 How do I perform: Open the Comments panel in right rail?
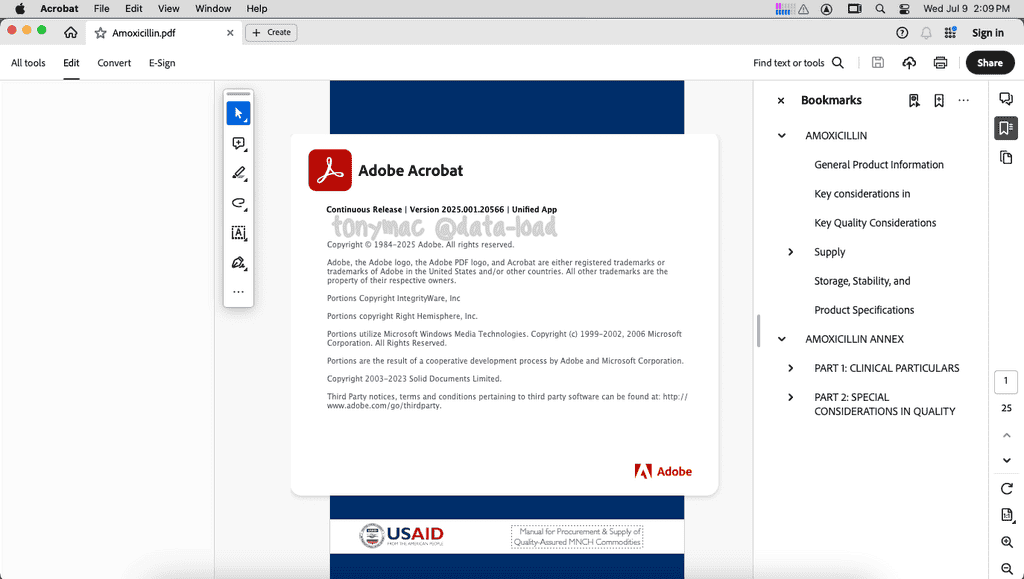[1006, 99]
